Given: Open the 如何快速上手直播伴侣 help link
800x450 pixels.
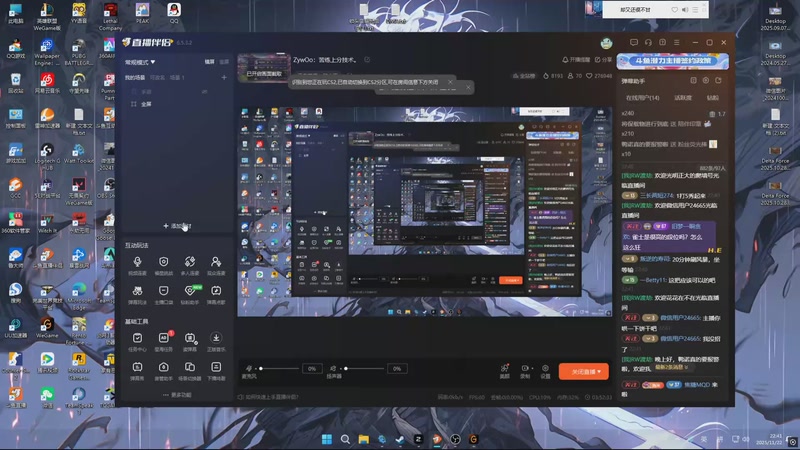Looking at the screenshot, I should coord(268,397).
